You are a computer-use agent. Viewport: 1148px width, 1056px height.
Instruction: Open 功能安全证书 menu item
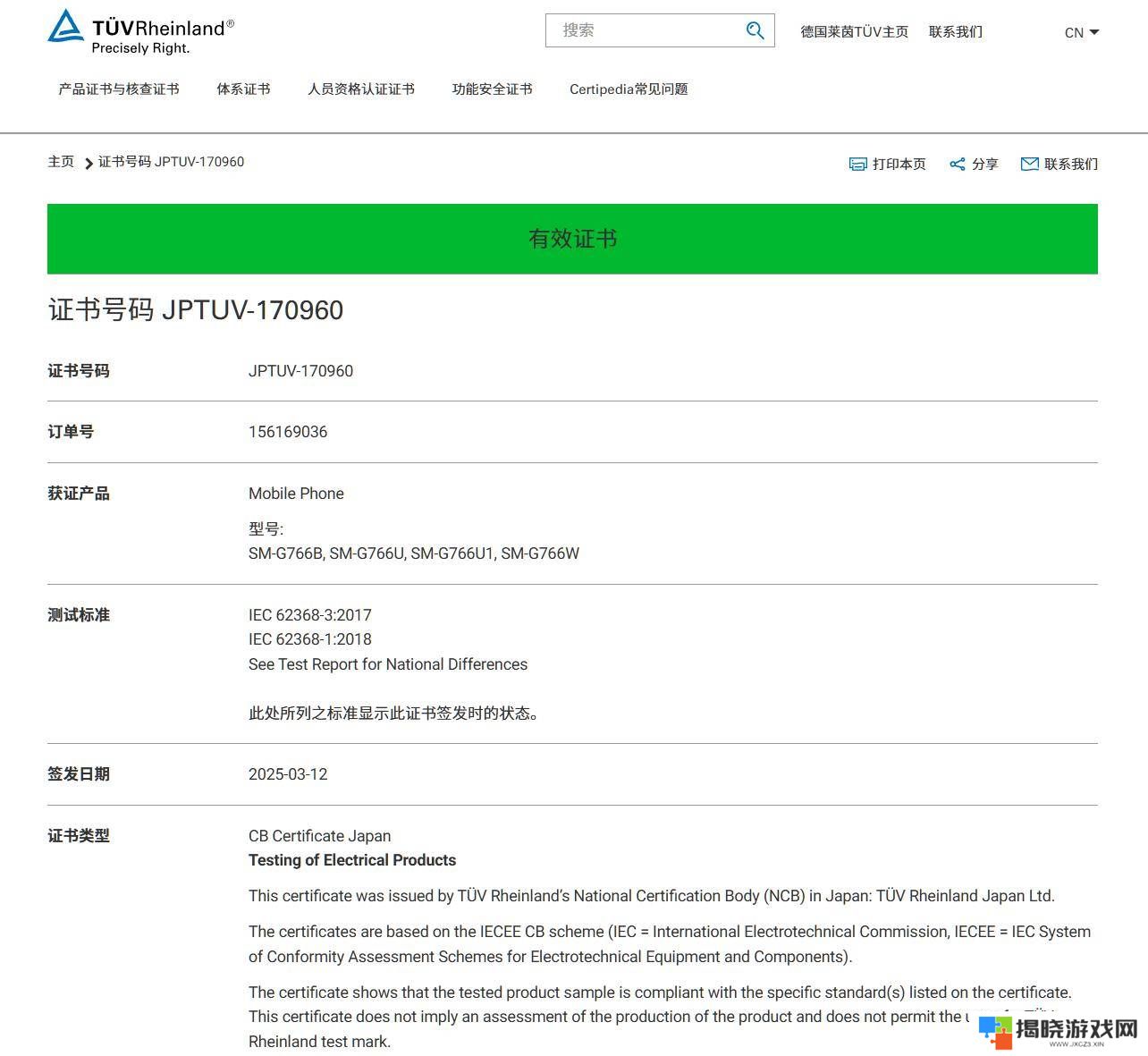click(x=492, y=89)
